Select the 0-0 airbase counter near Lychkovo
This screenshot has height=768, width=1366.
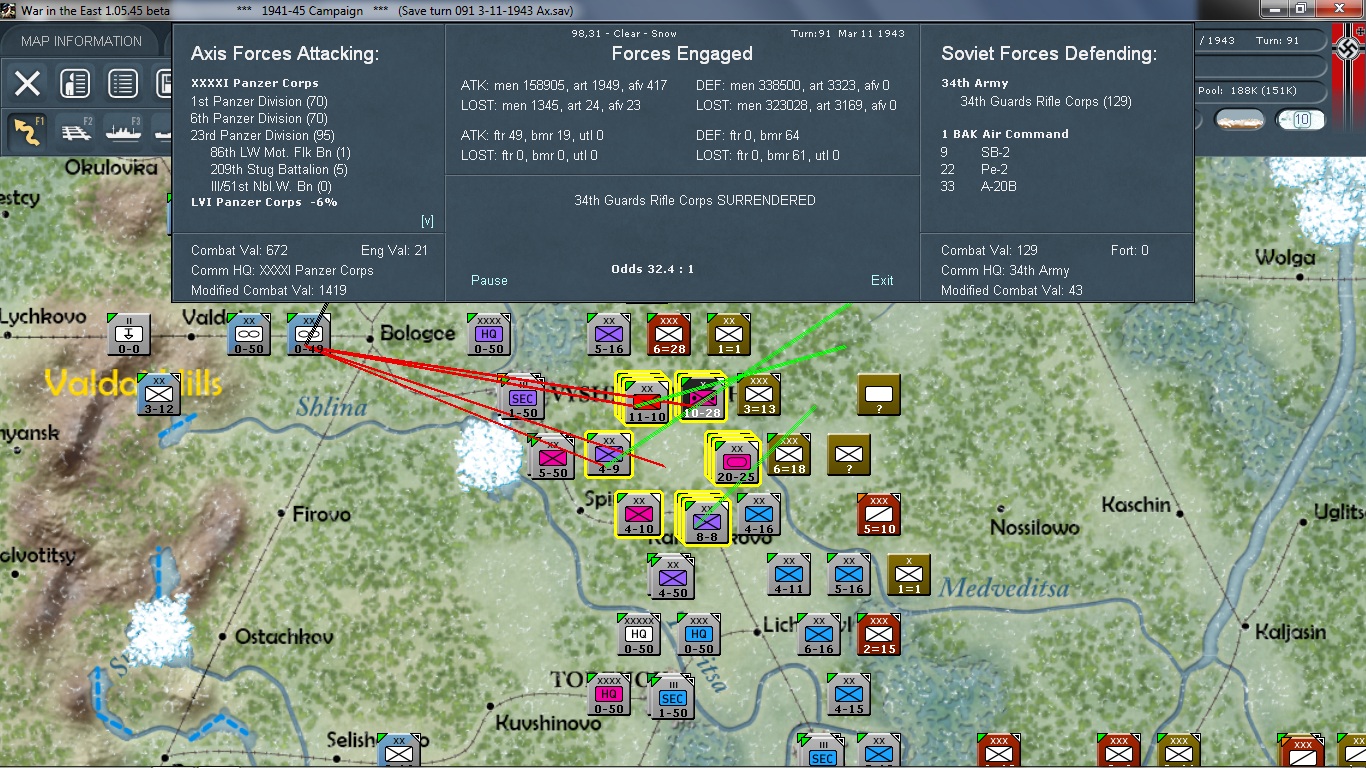click(129, 333)
